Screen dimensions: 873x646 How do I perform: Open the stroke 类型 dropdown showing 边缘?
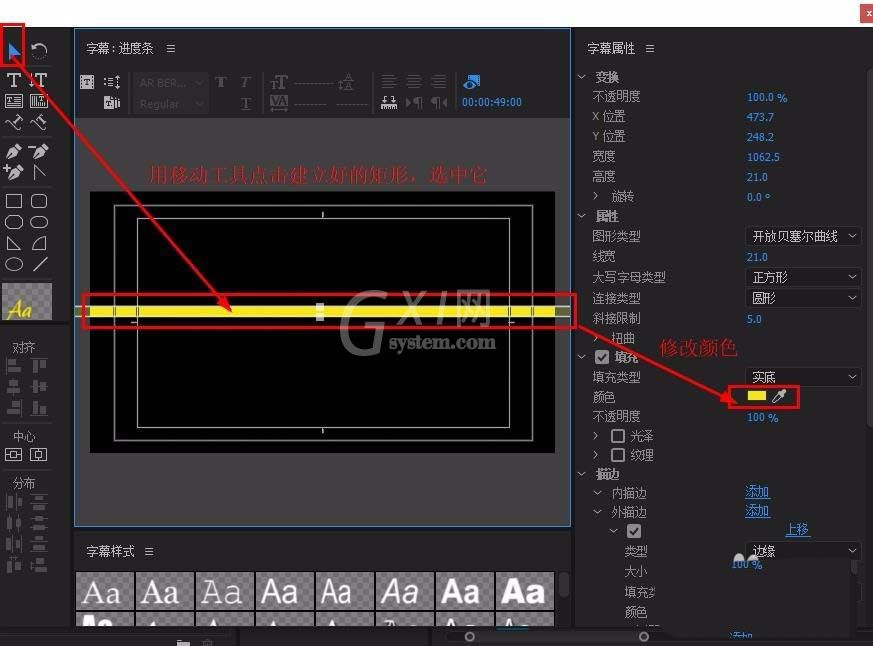click(802, 551)
